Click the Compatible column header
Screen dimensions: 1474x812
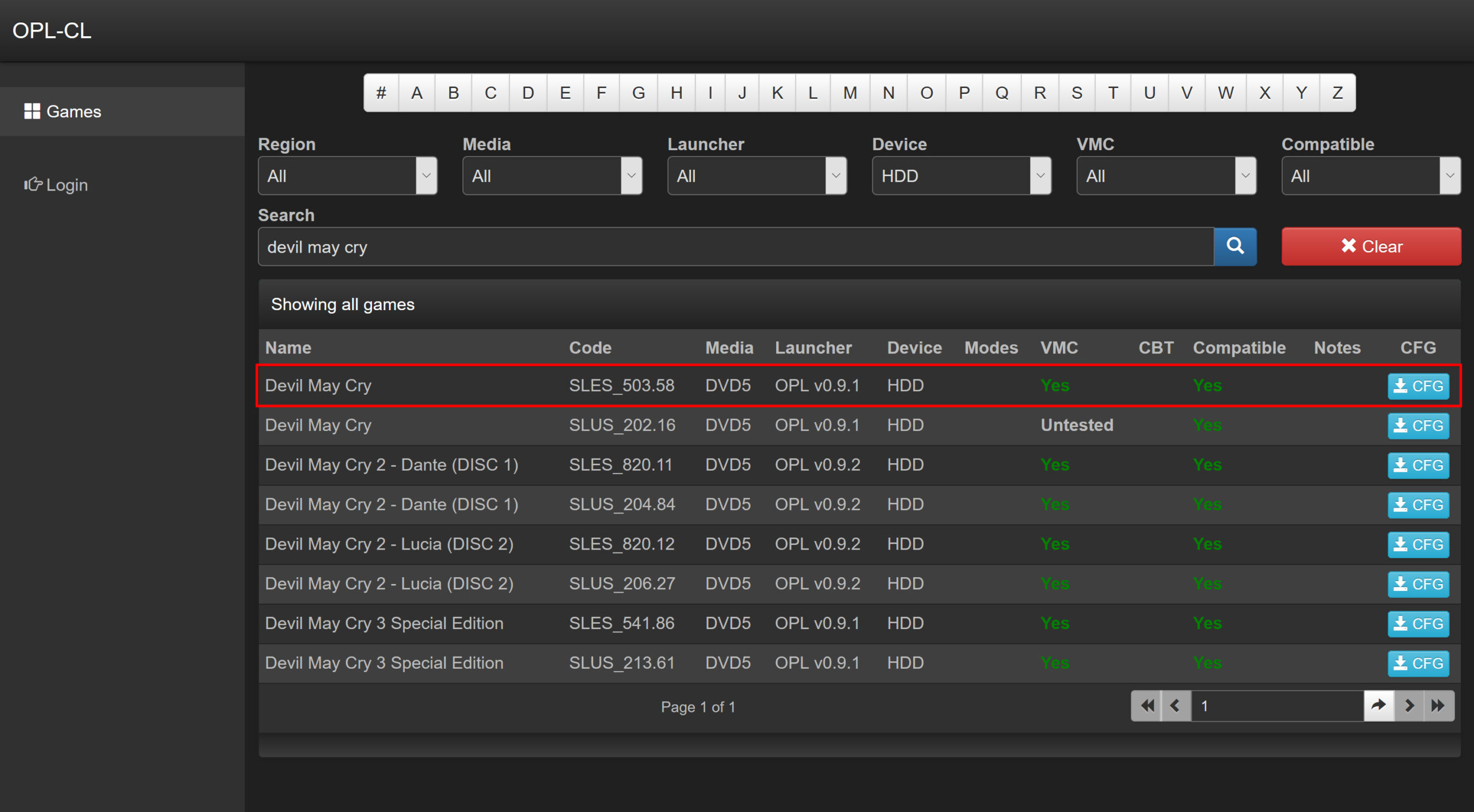click(1239, 348)
